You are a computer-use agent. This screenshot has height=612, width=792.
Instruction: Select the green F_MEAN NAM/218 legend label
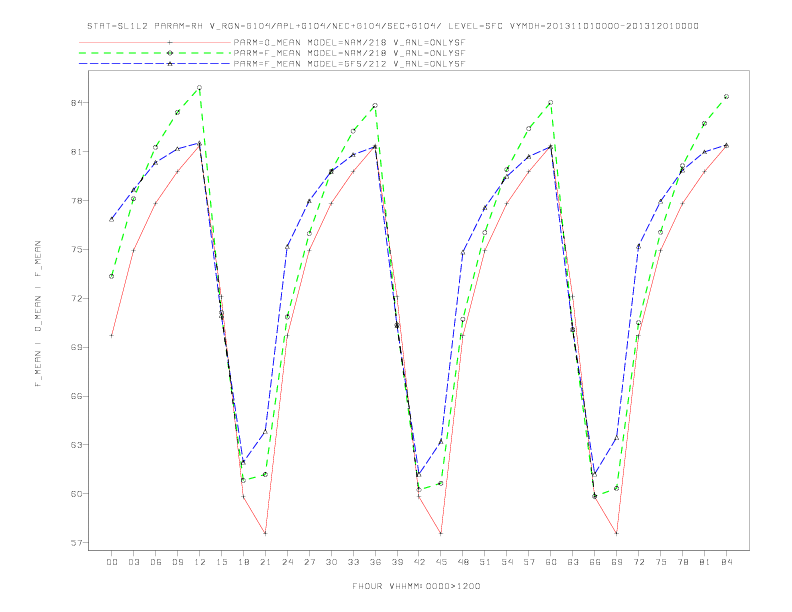[349, 53]
